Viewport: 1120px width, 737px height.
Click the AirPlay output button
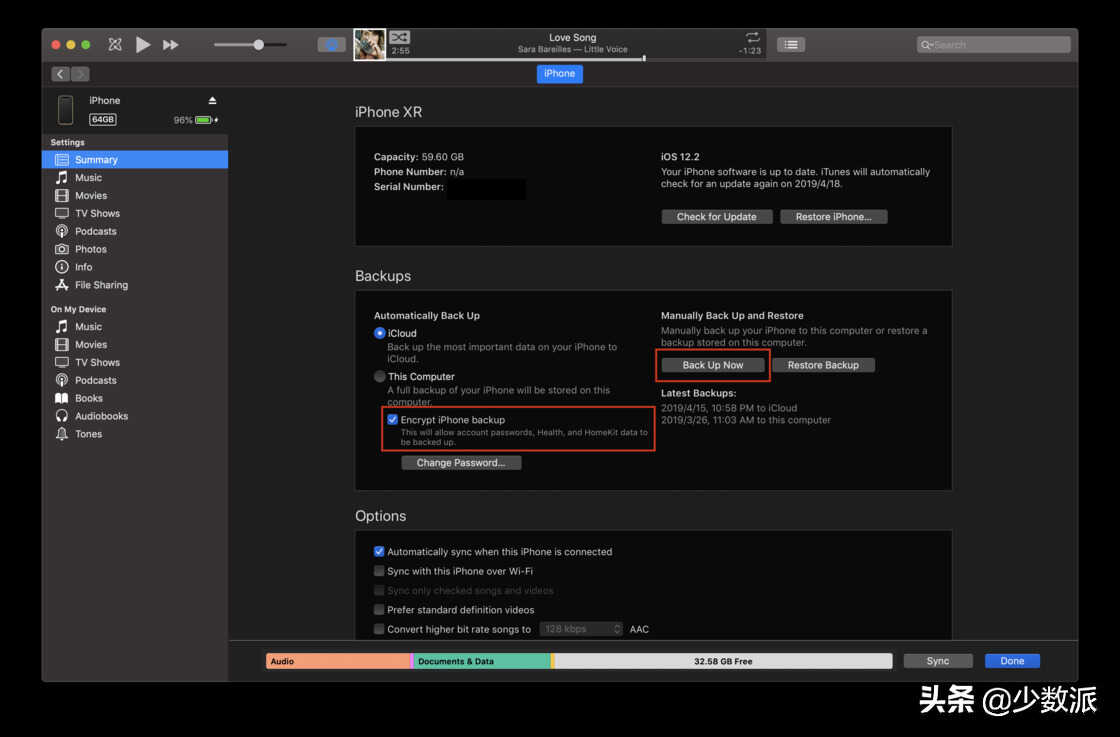pos(331,44)
